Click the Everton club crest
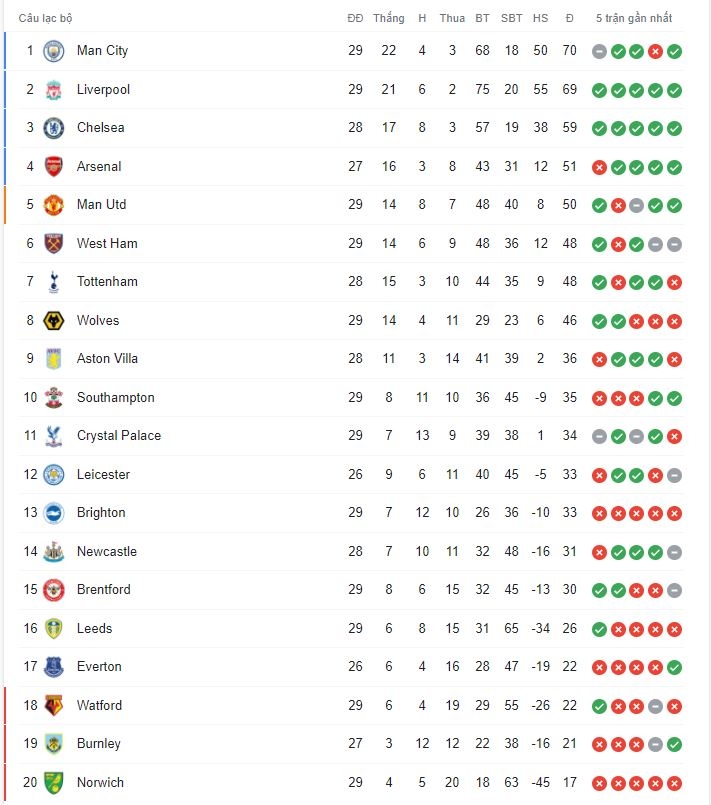 point(53,667)
